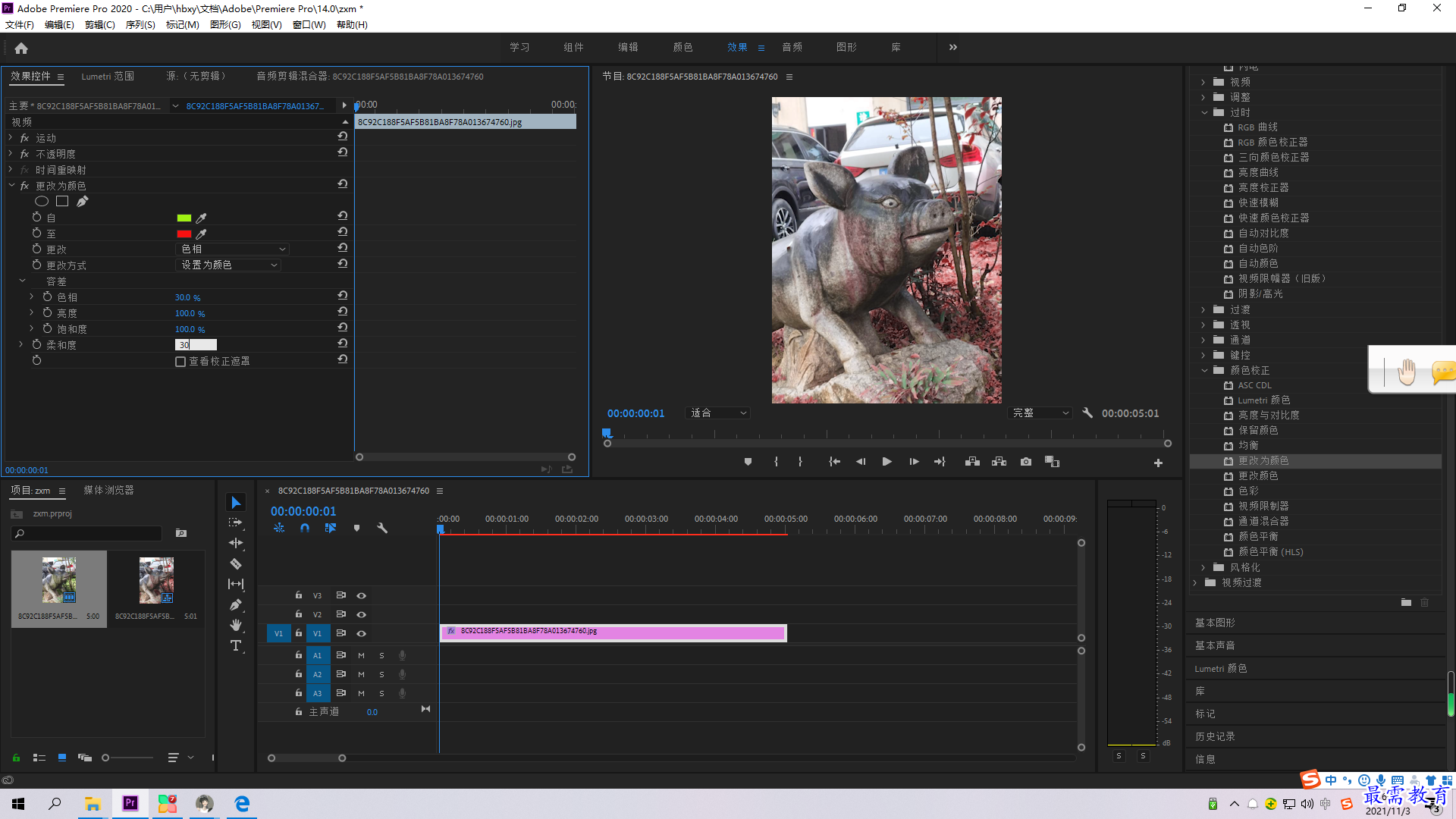The width and height of the screenshot is (1456, 819).
Task: Click the Home icon
Action: 21,48
